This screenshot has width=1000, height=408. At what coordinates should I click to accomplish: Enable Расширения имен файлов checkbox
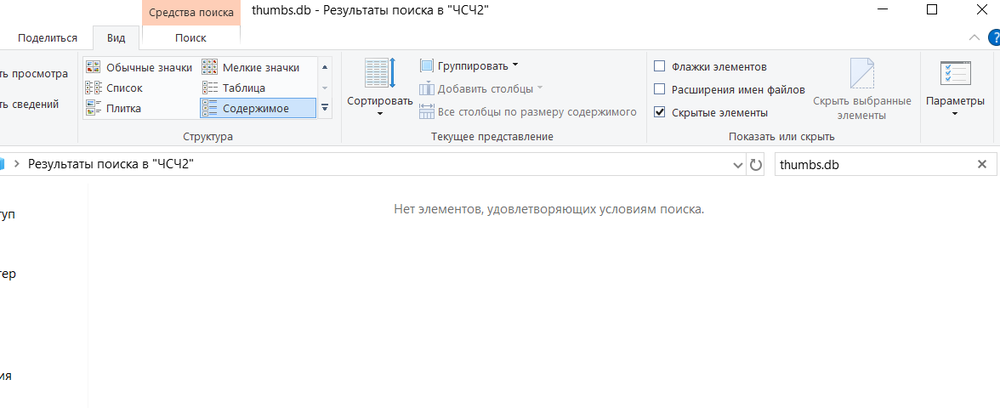(660, 89)
